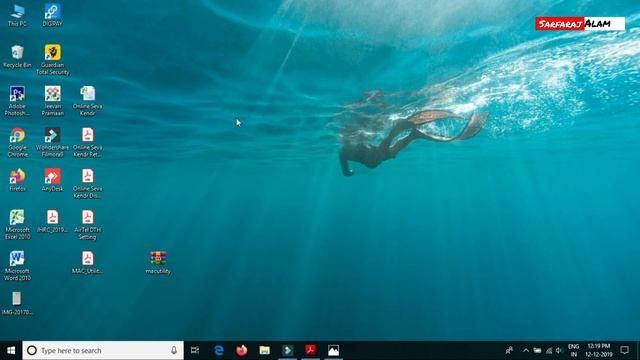Viewport: 640px width, 360px height.
Task: Select the Google Chrome desktop shortcut
Action: 17,142
